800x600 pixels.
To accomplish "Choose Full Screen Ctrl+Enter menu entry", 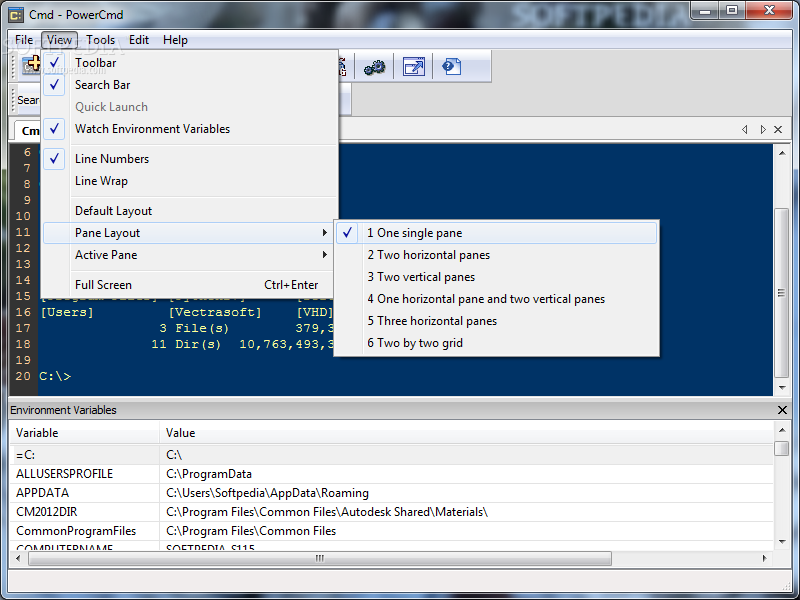I will coord(188,285).
